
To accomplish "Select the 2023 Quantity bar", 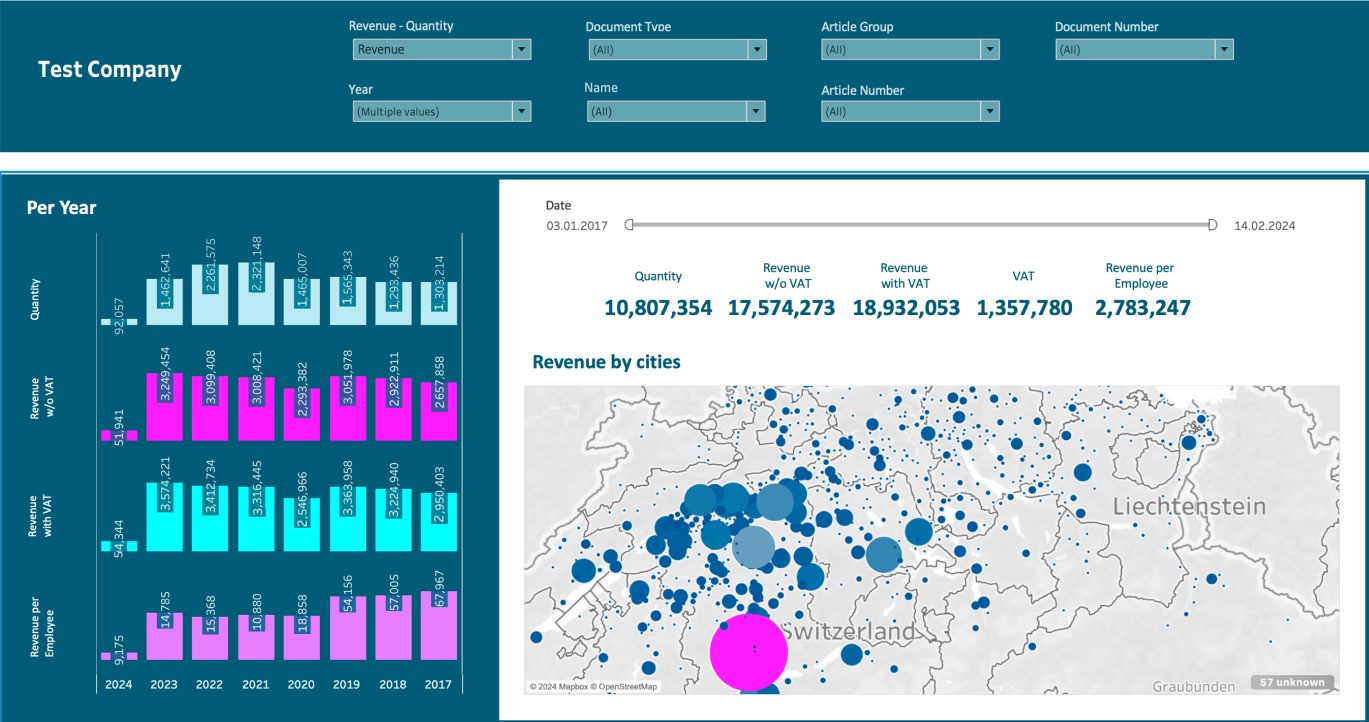I will [x=165, y=302].
